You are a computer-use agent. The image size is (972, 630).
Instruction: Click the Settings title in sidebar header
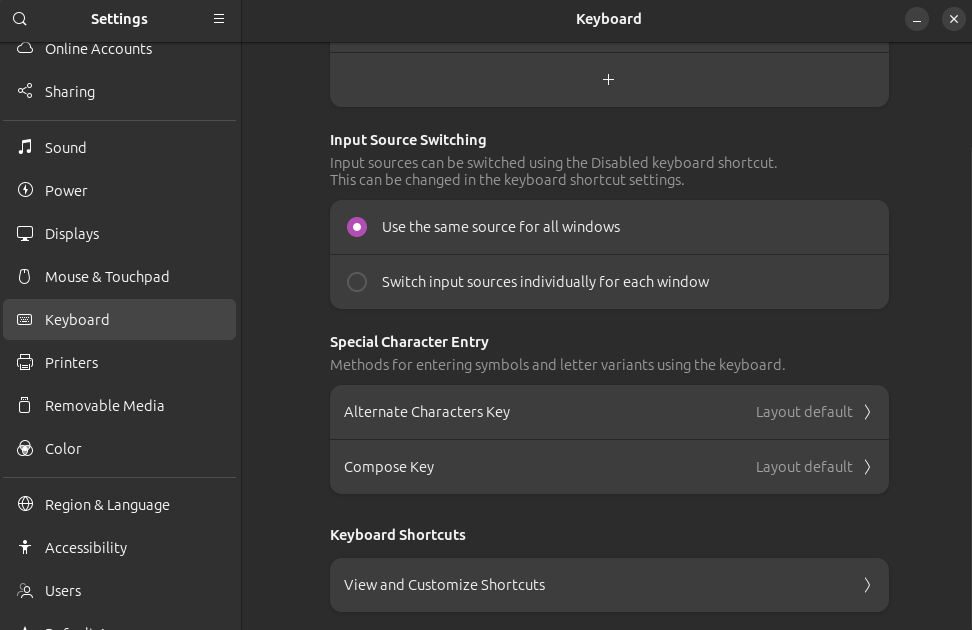click(x=119, y=19)
